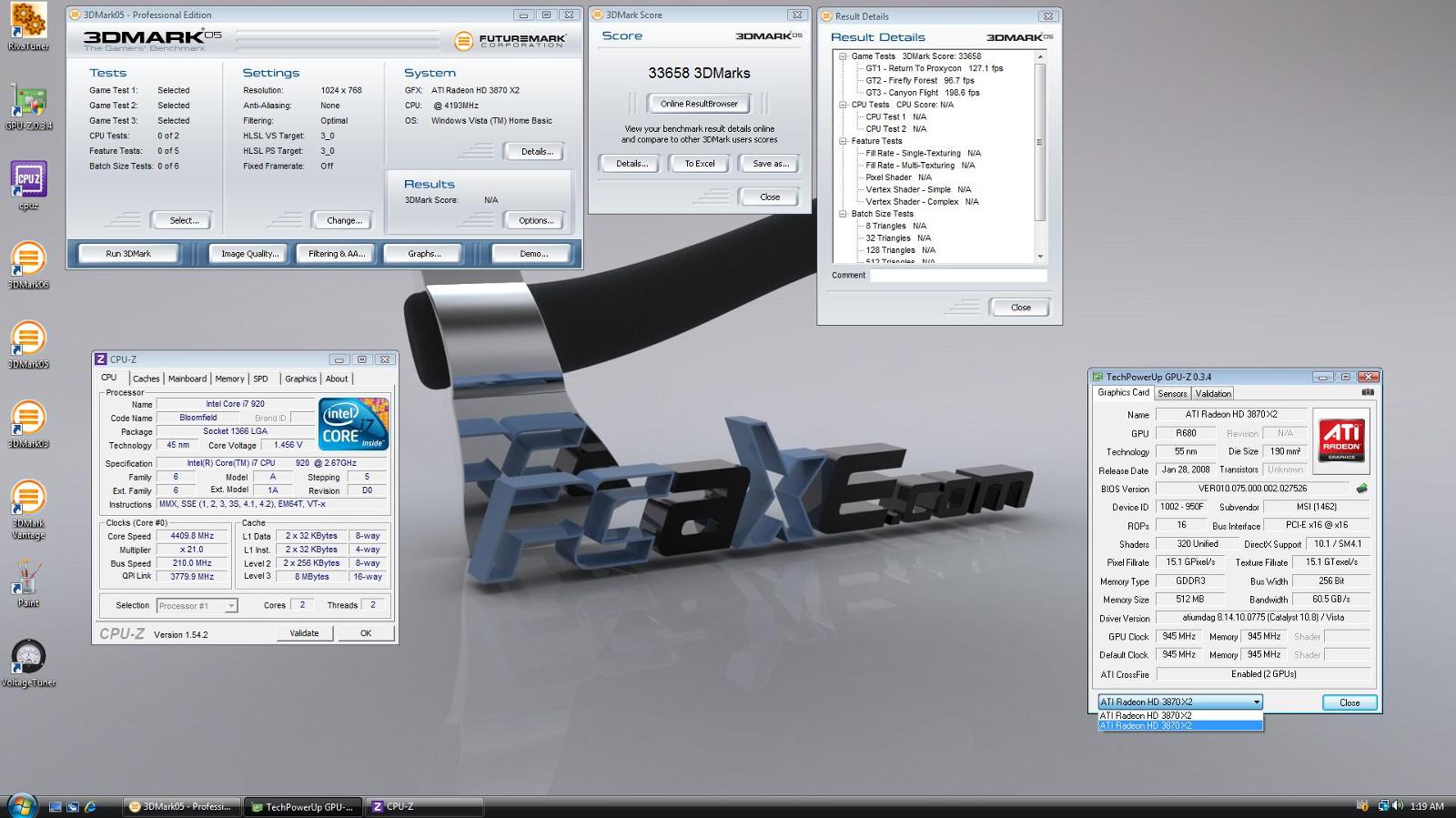
Task: Switch to 3DMark05 taskbar button
Action: tap(182, 806)
